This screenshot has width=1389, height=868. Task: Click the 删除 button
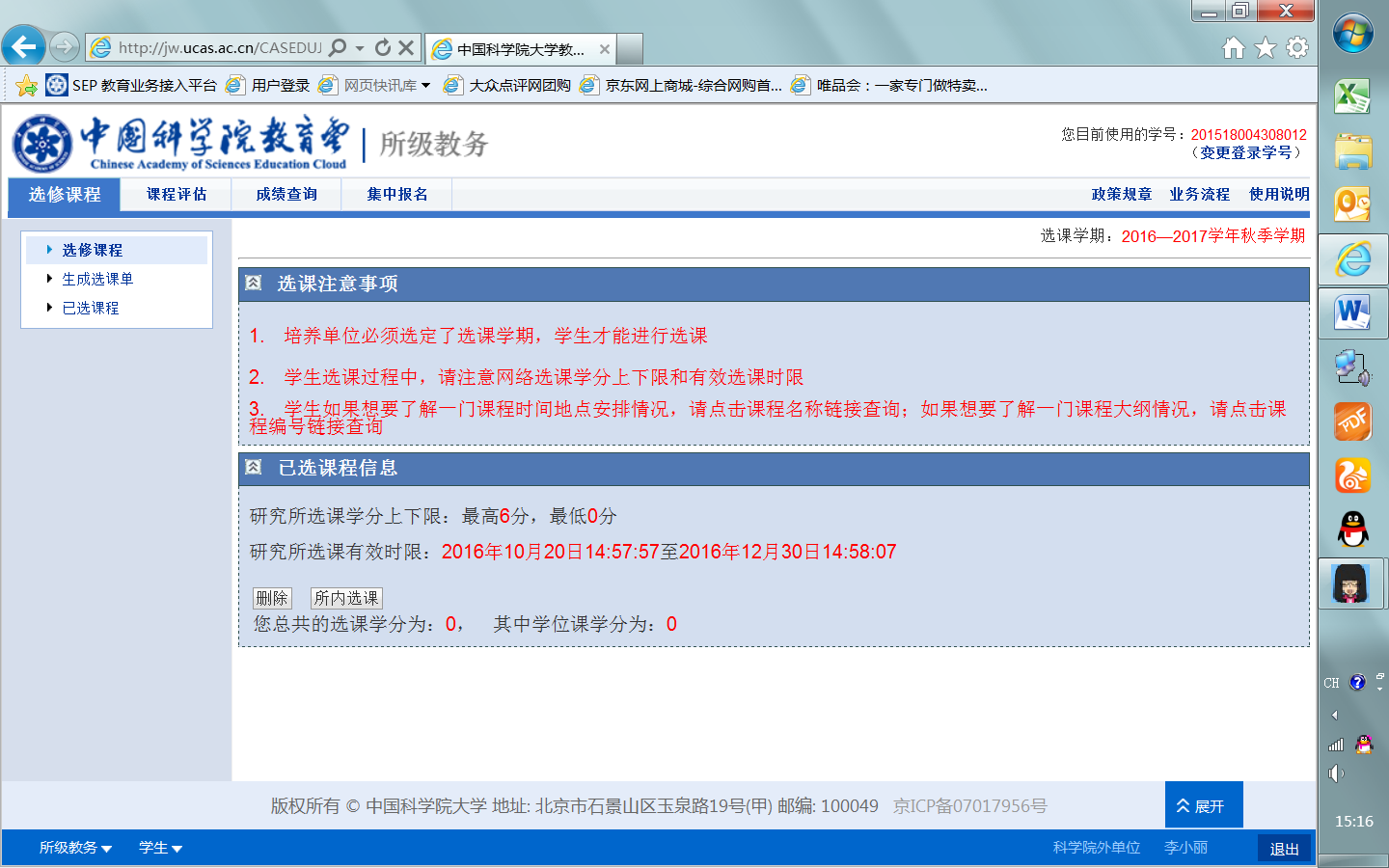point(272,598)
